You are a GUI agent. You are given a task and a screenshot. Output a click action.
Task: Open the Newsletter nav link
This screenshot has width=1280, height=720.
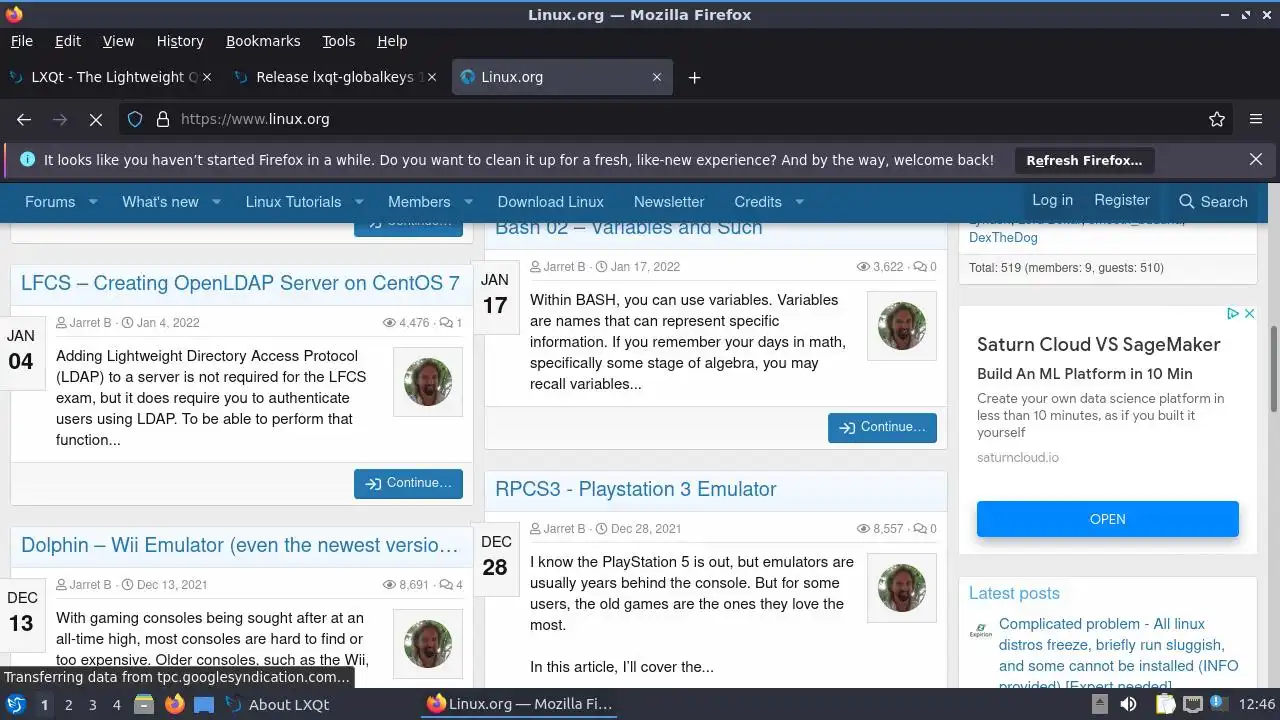[x=669, y=202]
